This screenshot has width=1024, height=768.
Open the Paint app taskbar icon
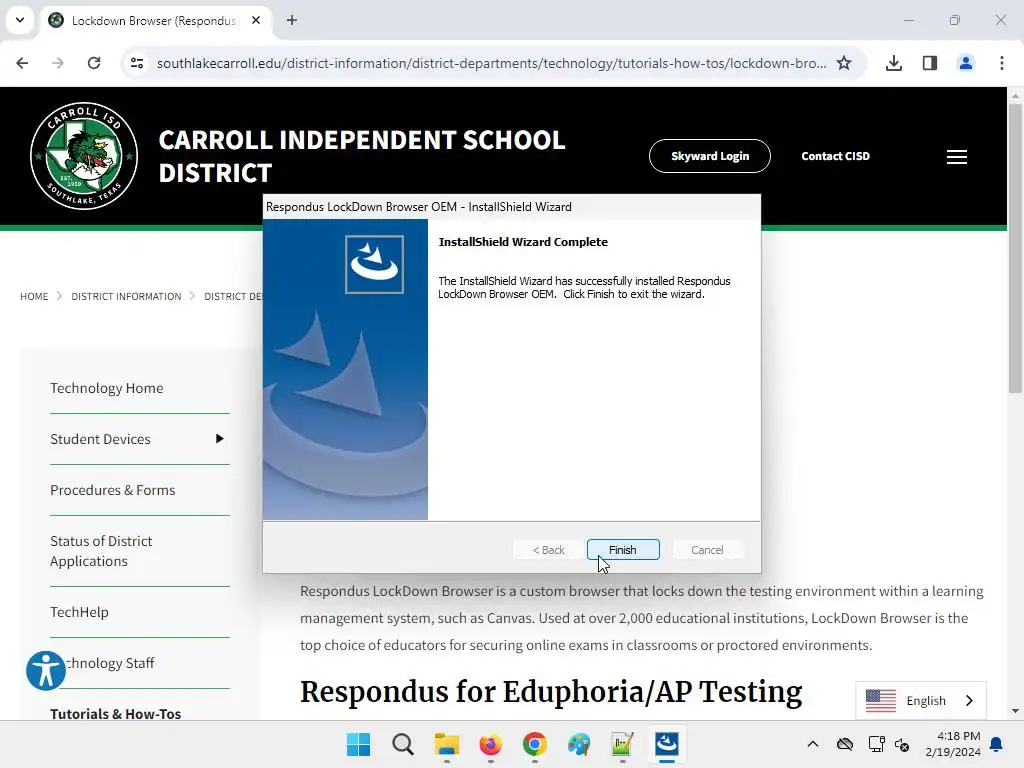(579, 744)
